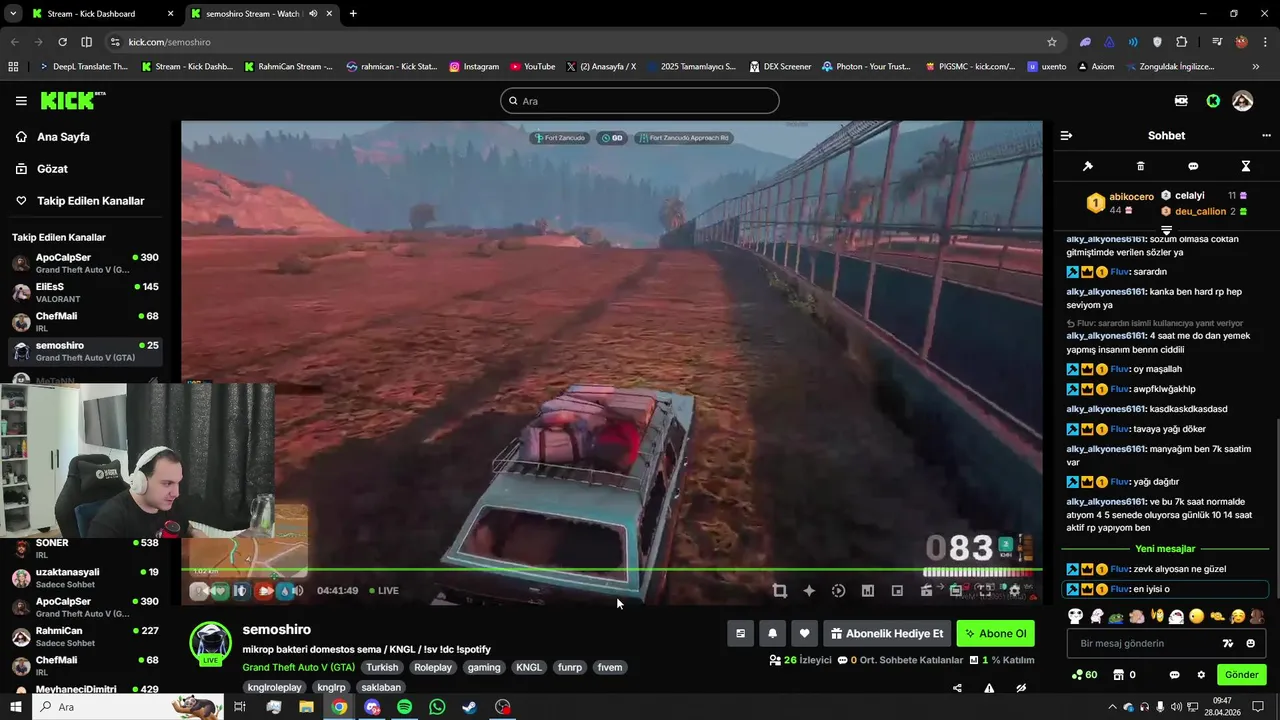Screen dimensions: 1280x720
Task: Click the heart follow button under stream
Action: (804, 633)
